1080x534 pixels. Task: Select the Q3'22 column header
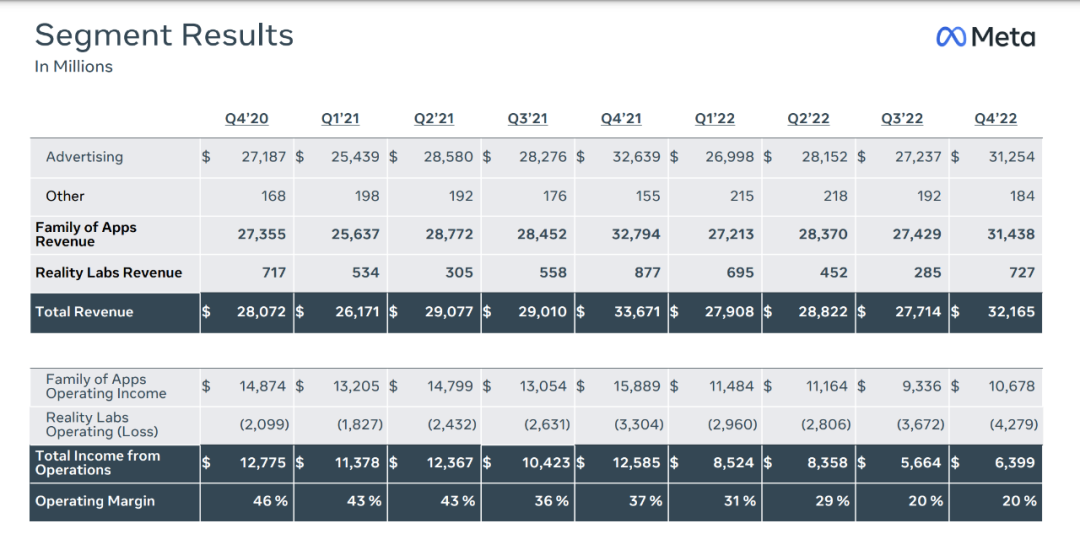[x=902, y=119]
